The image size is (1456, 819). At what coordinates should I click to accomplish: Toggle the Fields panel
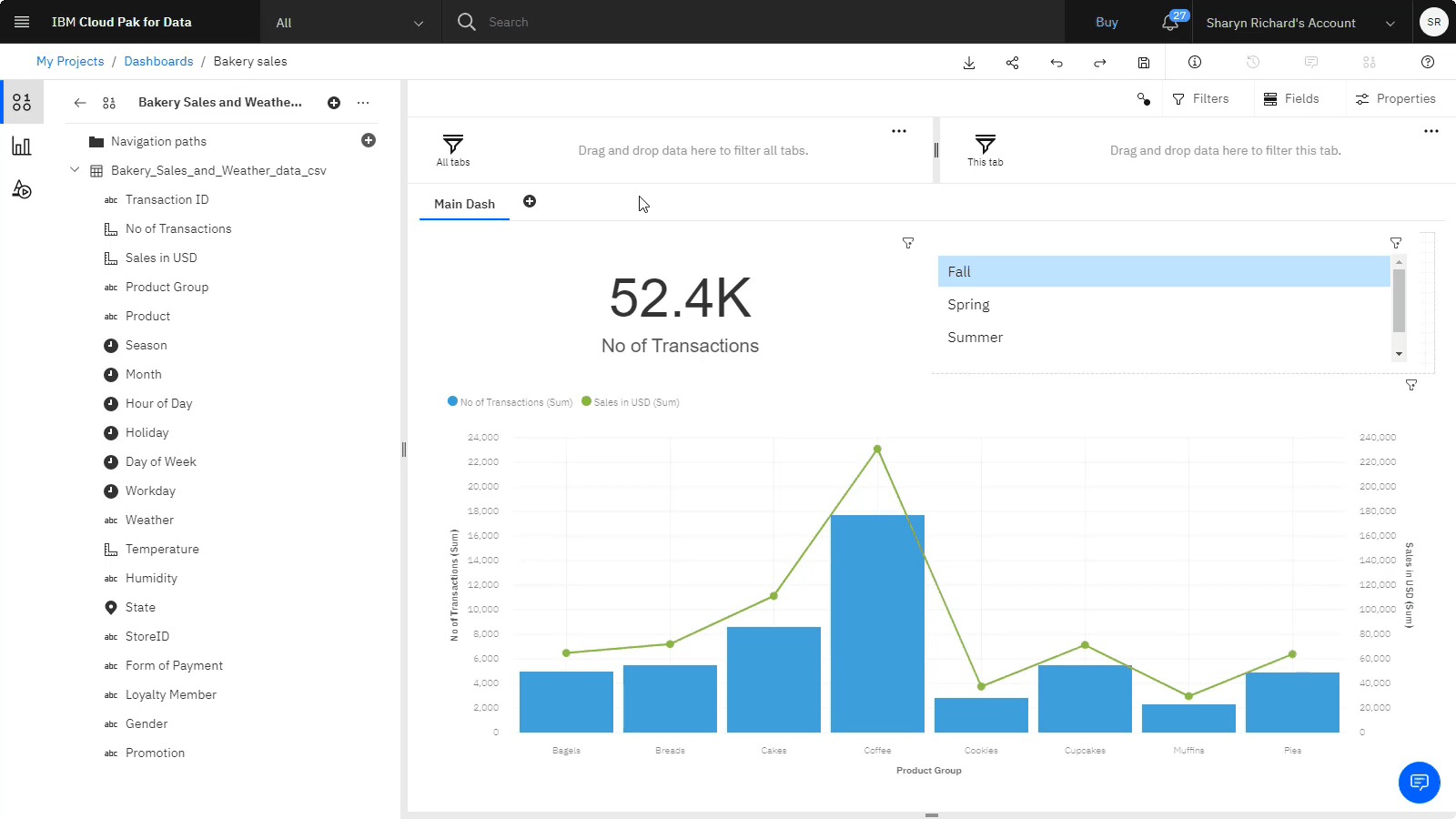coord(1291,98)
